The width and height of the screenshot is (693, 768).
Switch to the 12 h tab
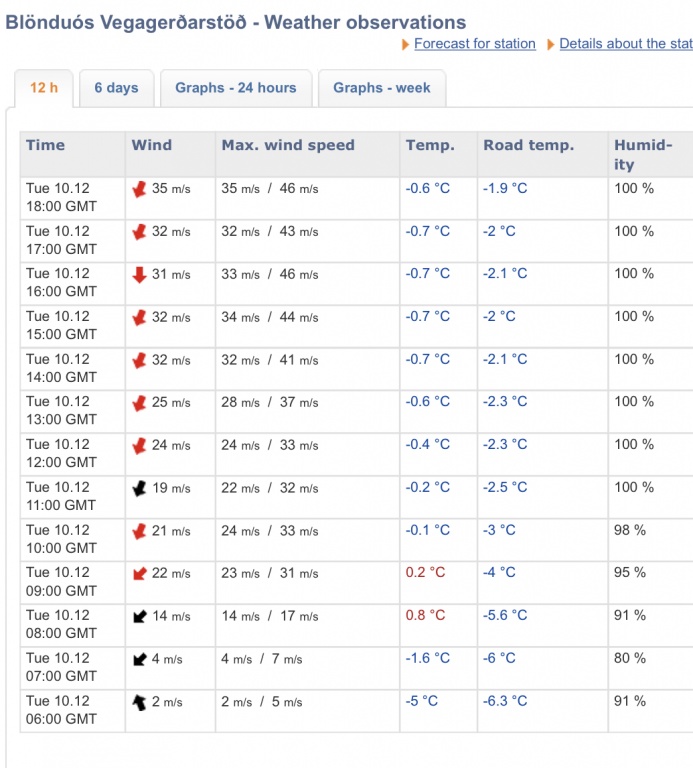43,88
